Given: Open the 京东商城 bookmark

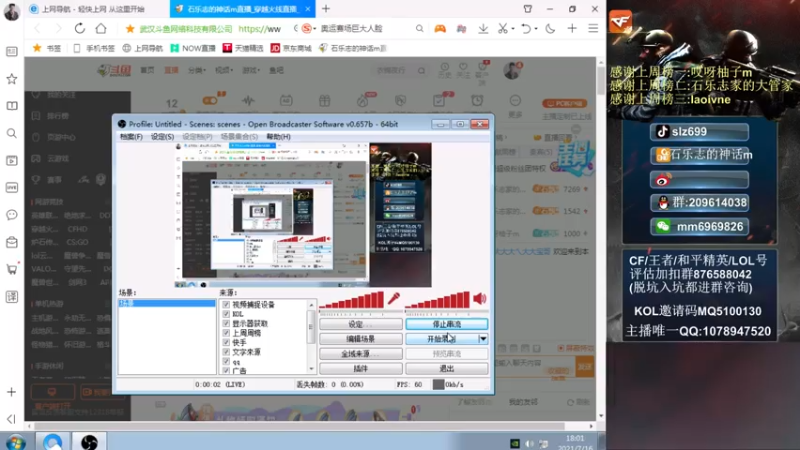Looking at the screenshot, I should pyautogui.click(x=291, y=48).
